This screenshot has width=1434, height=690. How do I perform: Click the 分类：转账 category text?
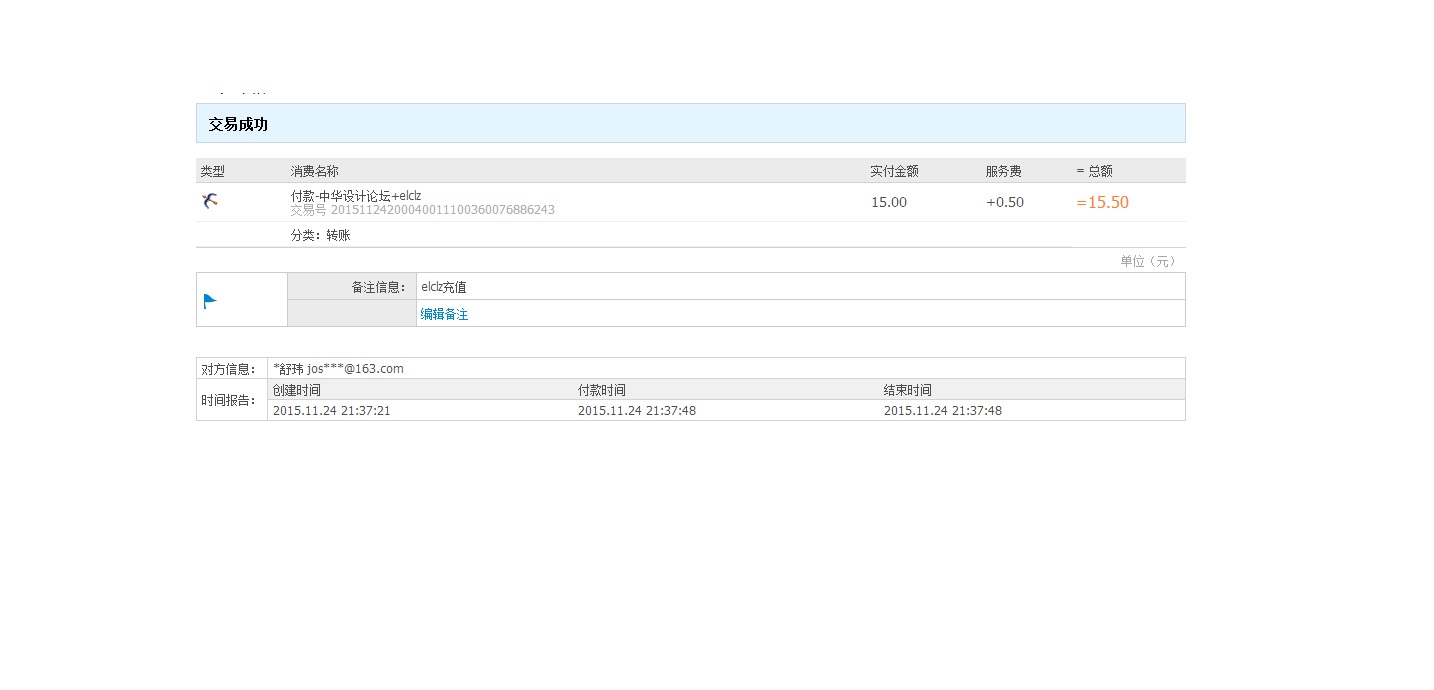[320, 236]
